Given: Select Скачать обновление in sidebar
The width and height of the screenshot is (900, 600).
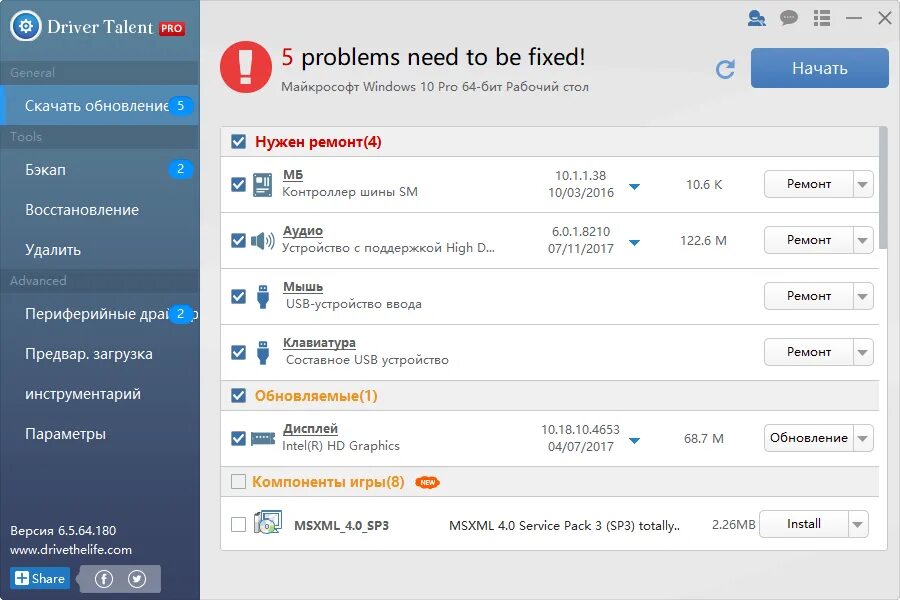Looking at the screenshot, I should [99, 106].
